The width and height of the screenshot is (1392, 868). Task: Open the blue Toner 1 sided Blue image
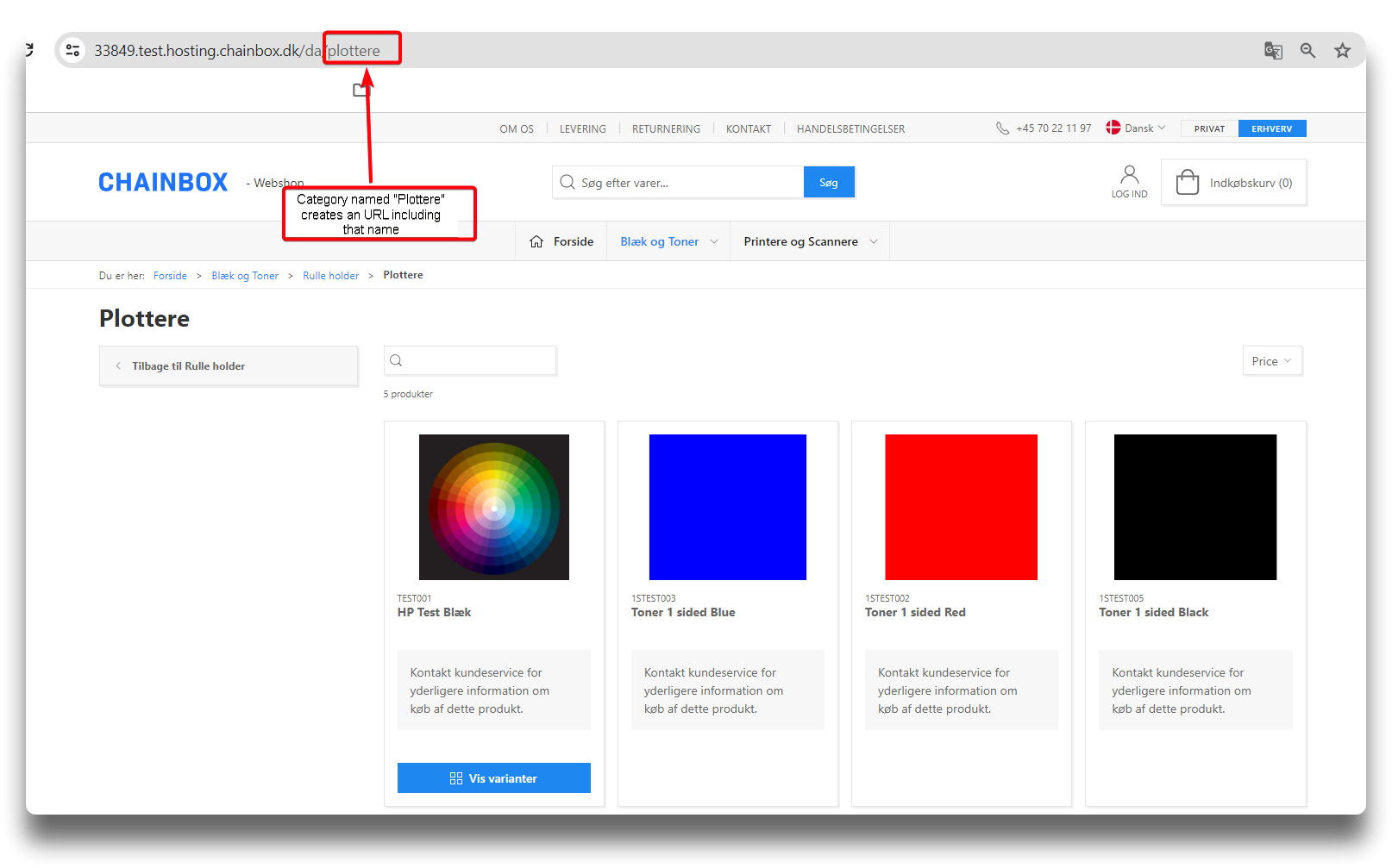click(x=727, y=507)
